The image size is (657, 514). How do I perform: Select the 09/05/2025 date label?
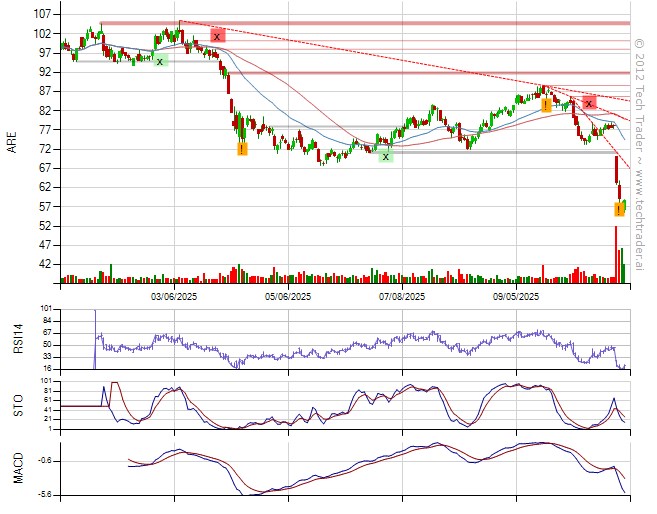516,296
